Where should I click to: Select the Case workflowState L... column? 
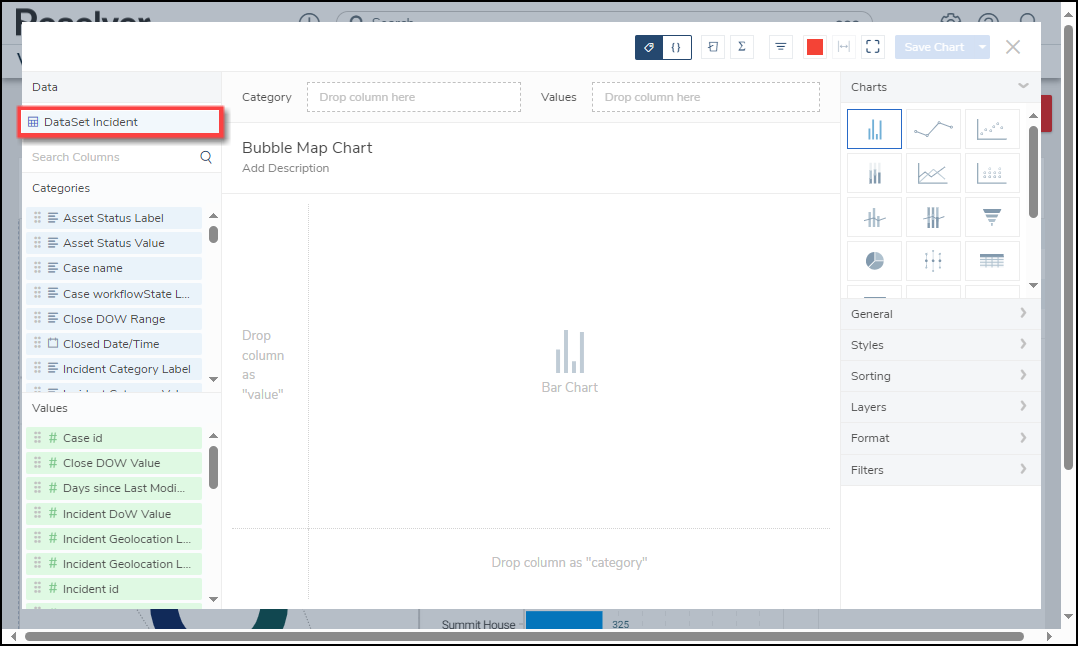click(114, 293)
